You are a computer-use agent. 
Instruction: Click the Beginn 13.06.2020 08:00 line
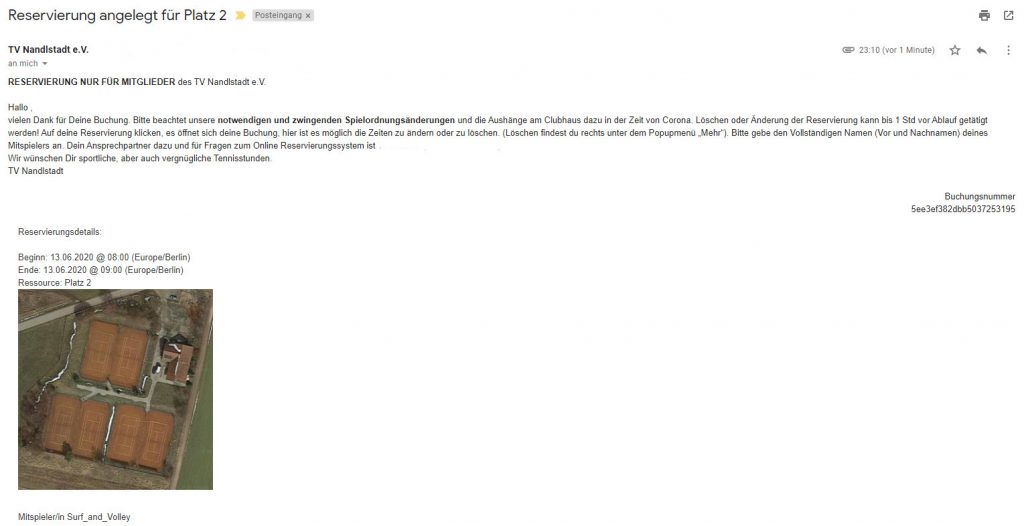tap(104, 257)
